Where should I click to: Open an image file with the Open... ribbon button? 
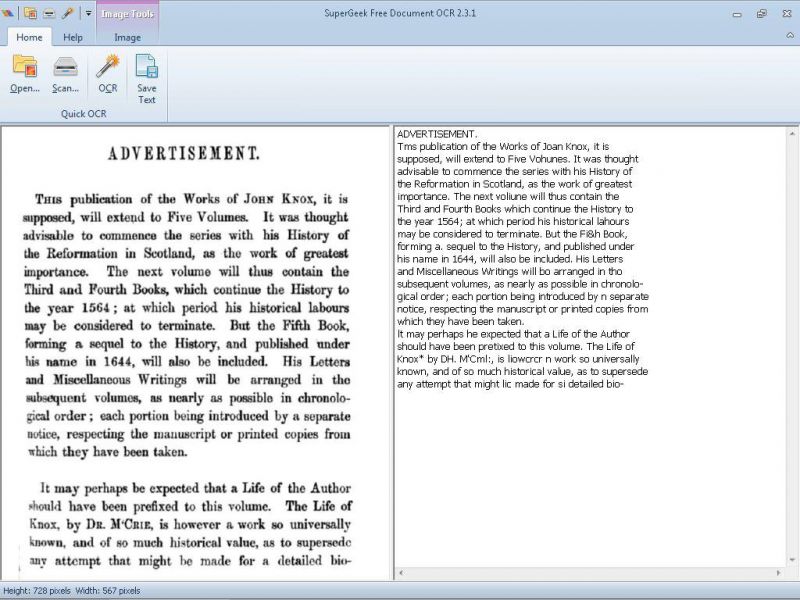24,74
